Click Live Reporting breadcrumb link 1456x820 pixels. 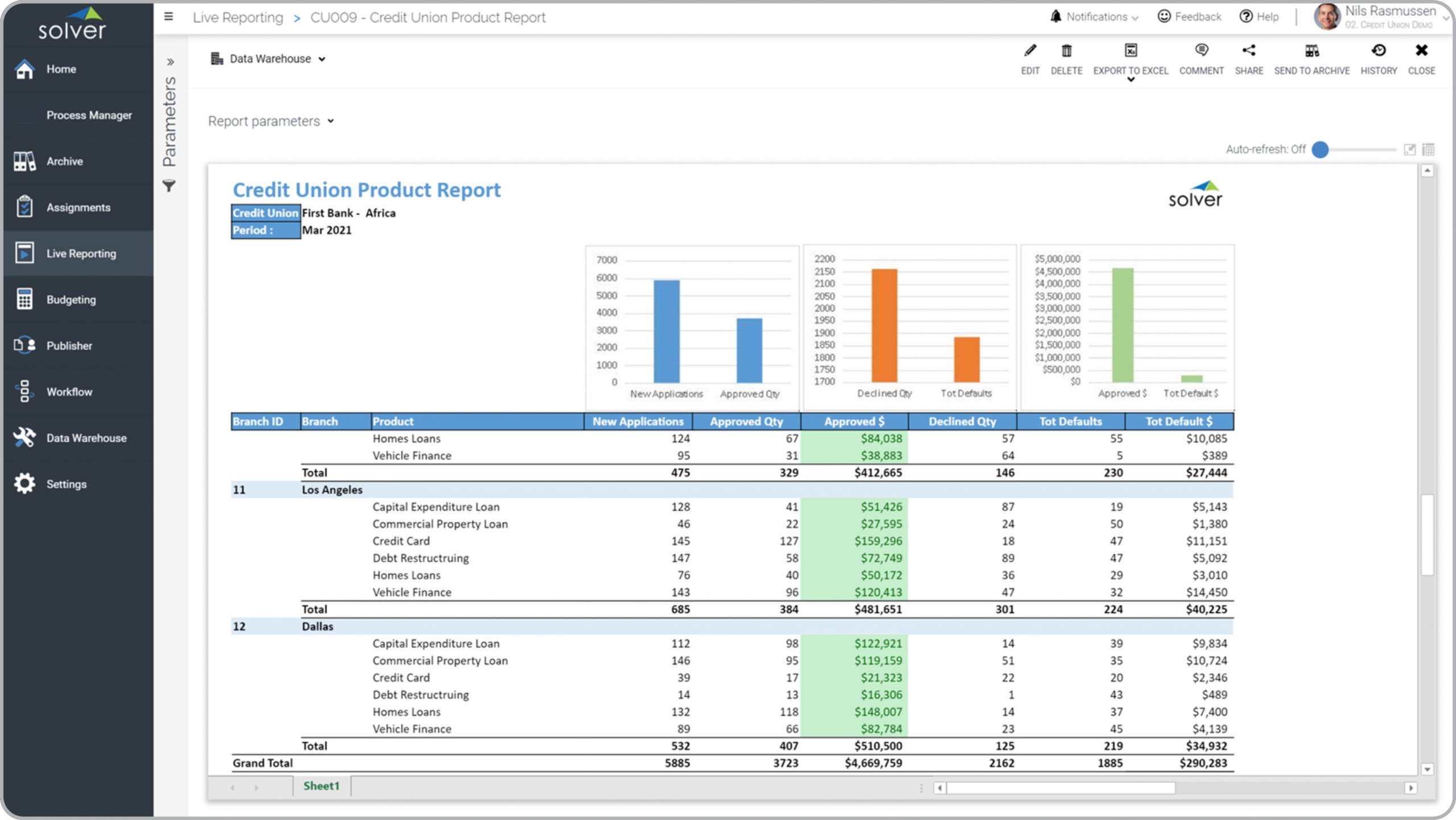238,18
